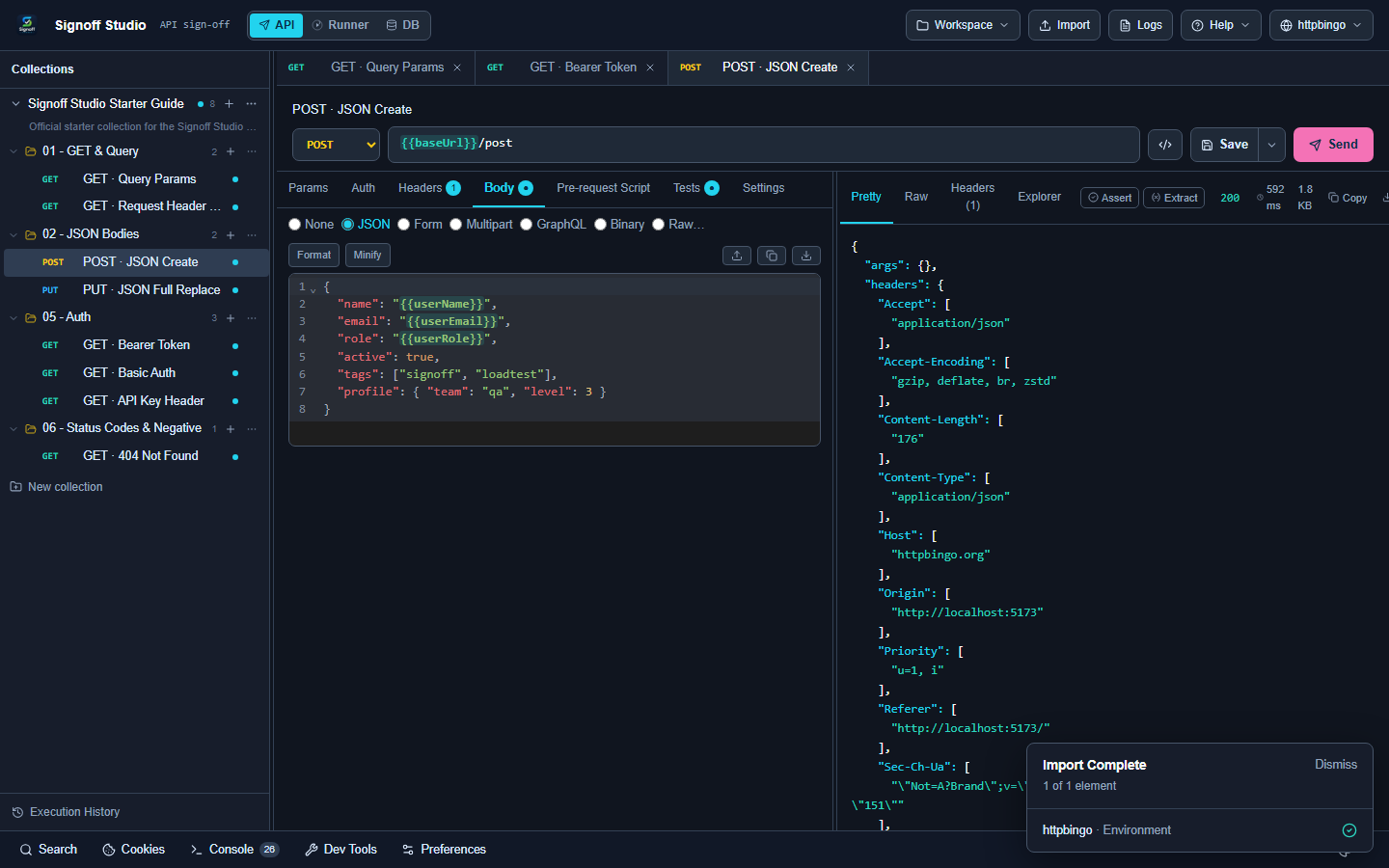1389x868 pixels.
Task: Collapse the Signoff Studio Starter Guide collection
Action: 15,103
